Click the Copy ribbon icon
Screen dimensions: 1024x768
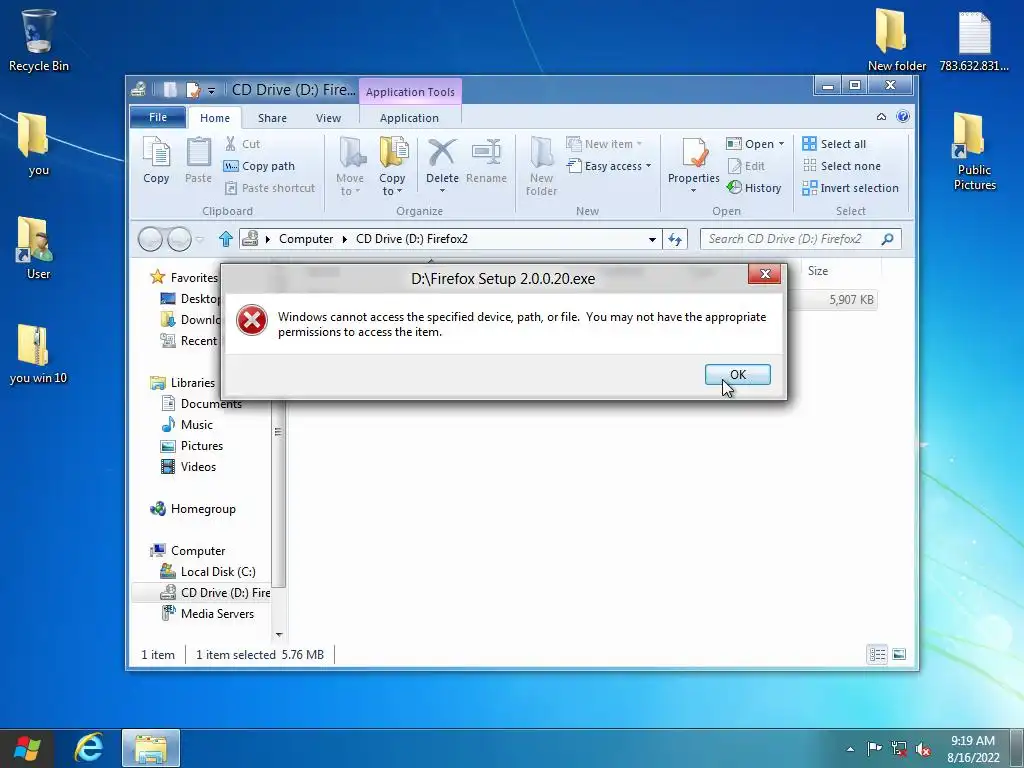(x=156, y=161)
